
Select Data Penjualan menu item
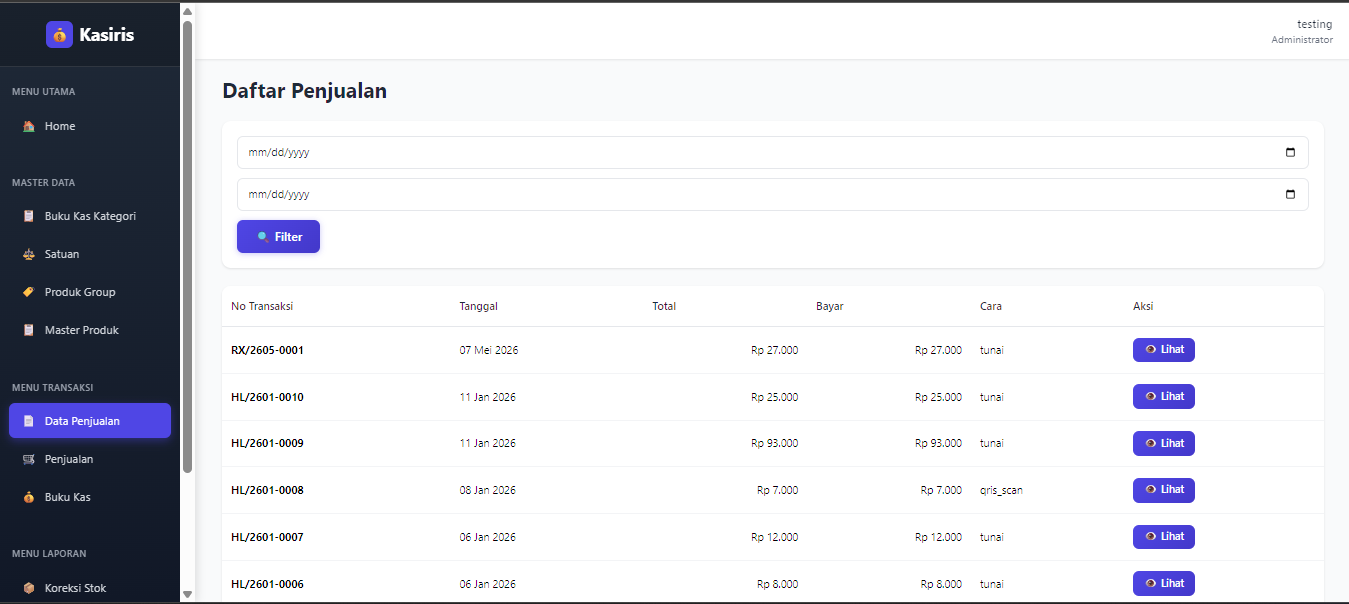click(x=90, y=421)
